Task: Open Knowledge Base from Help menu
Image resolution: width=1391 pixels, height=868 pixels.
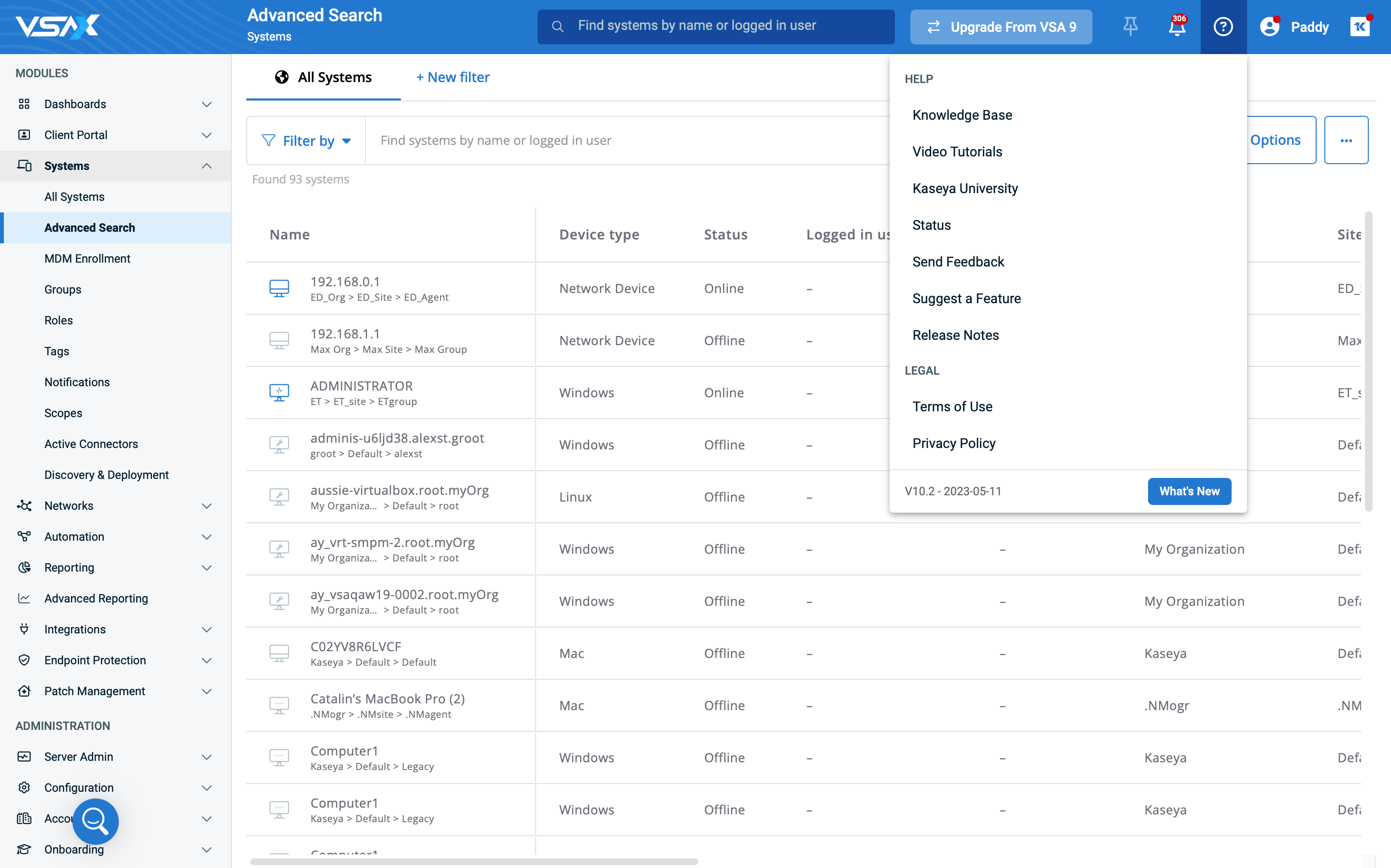Action: [x=962, y=115]
